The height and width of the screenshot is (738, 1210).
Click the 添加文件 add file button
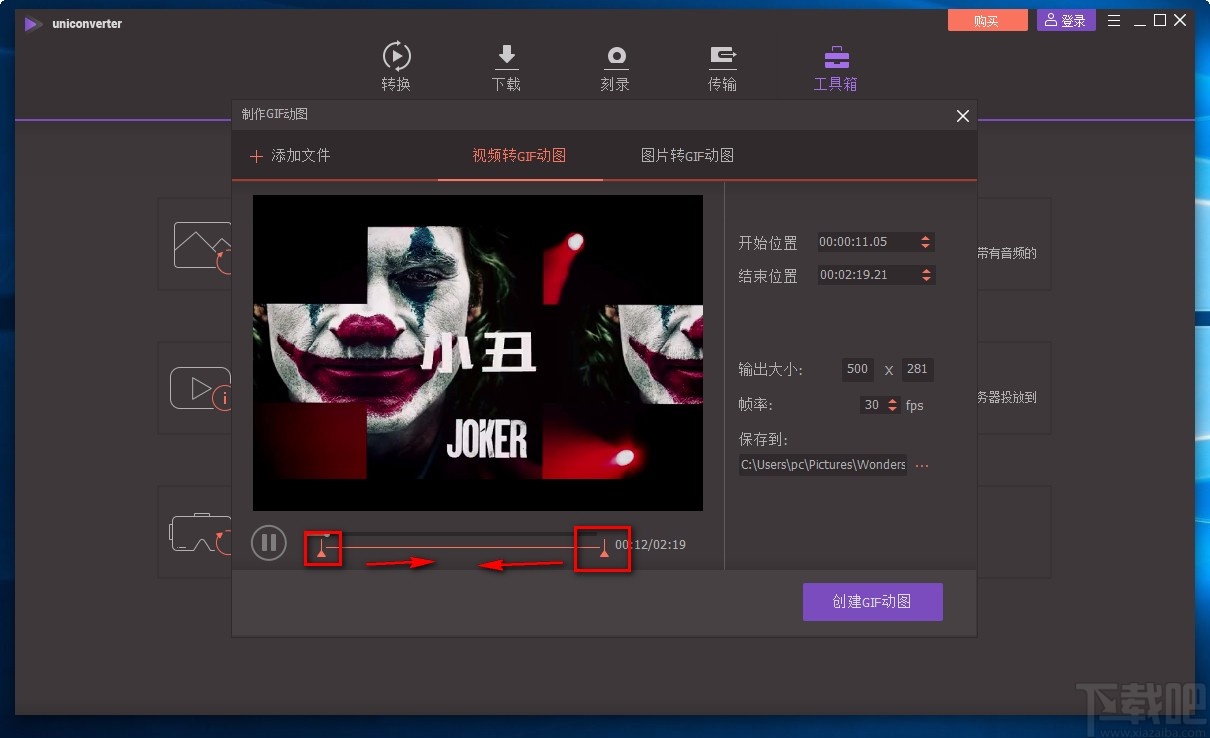[x=289, y=155]
